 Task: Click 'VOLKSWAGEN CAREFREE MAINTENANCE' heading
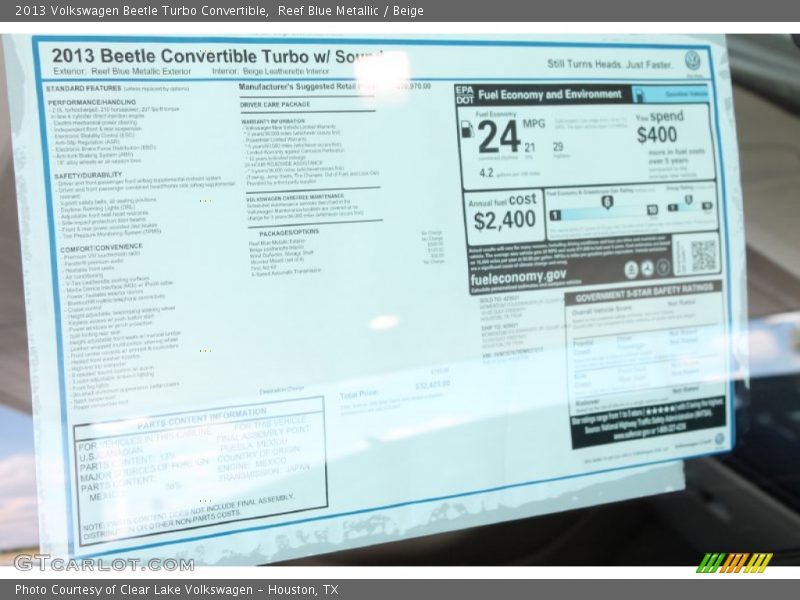(295, 197)
